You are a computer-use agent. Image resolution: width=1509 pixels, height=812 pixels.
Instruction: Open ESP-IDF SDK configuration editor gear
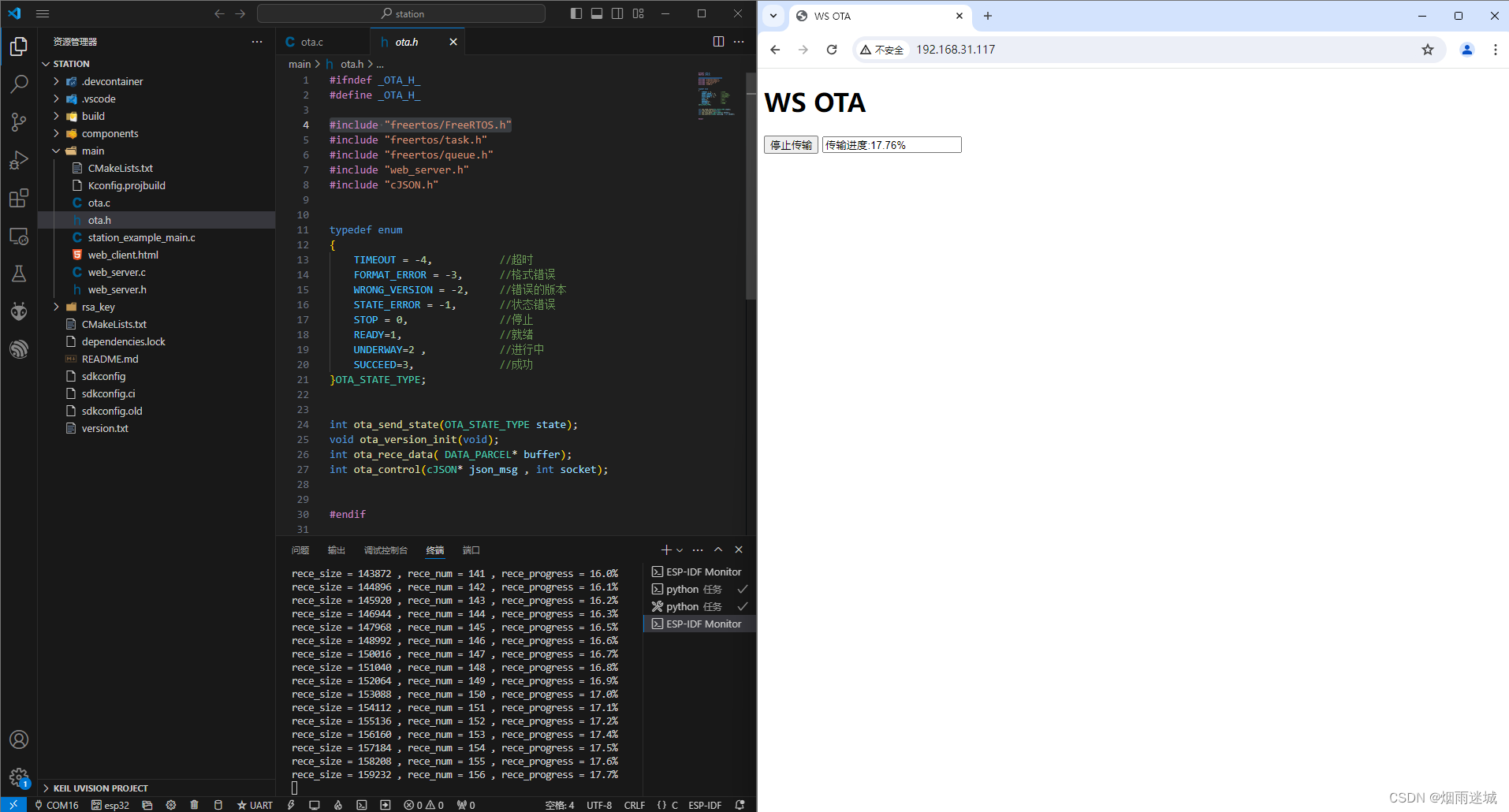(171, 805)
